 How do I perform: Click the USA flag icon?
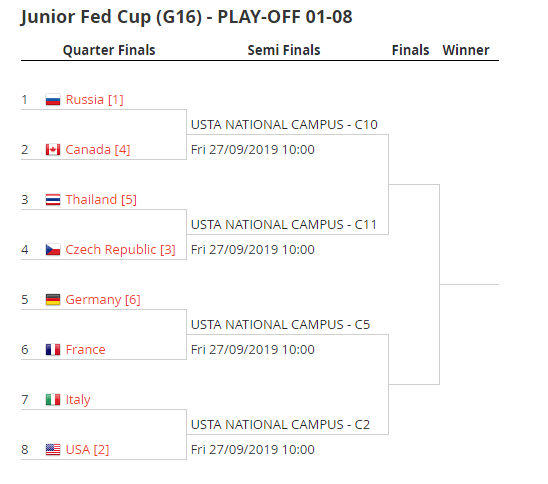[53, 450]
